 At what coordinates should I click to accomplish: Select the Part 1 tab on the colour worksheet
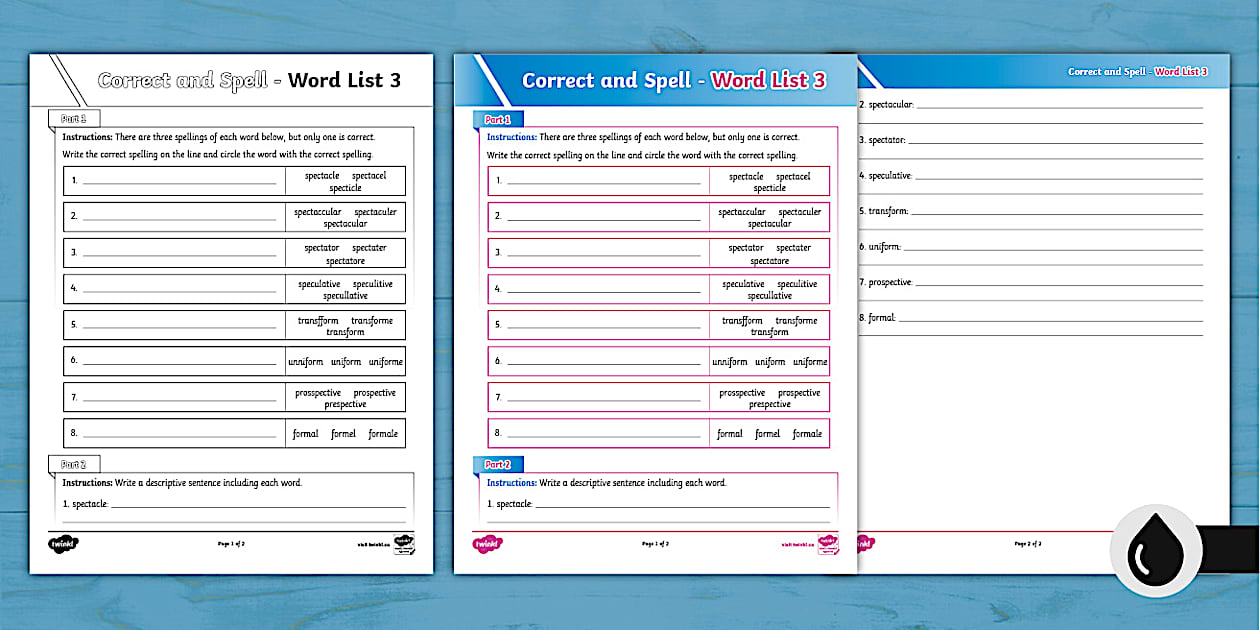coord(497,119)
